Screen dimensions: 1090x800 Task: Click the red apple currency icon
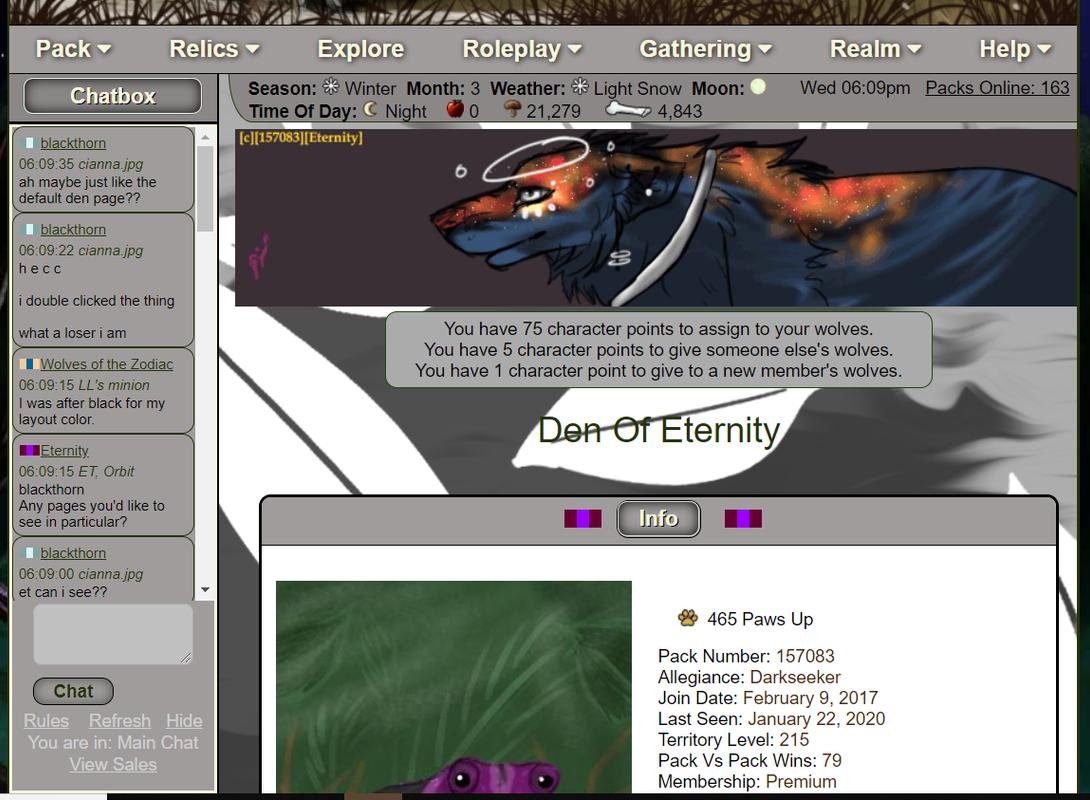(455, 109)
